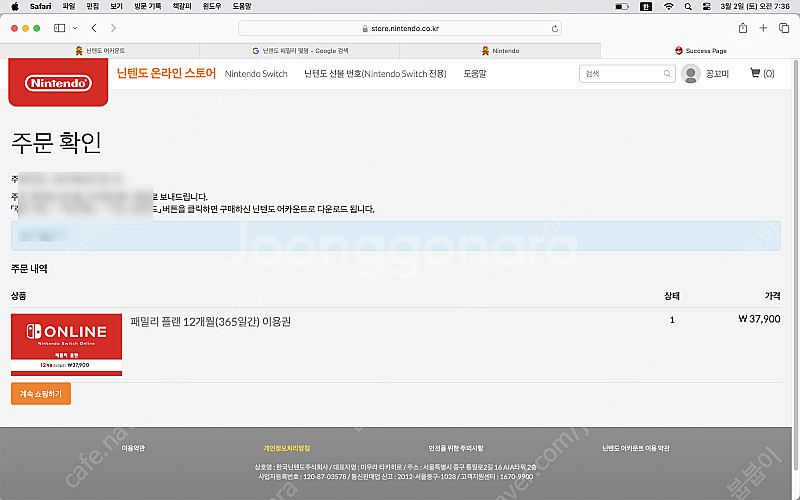Open 닌텐도 온라인 스토어 home link
This screenshot has width=800, height=500.
pyautogui.click(x=166, y=73)
